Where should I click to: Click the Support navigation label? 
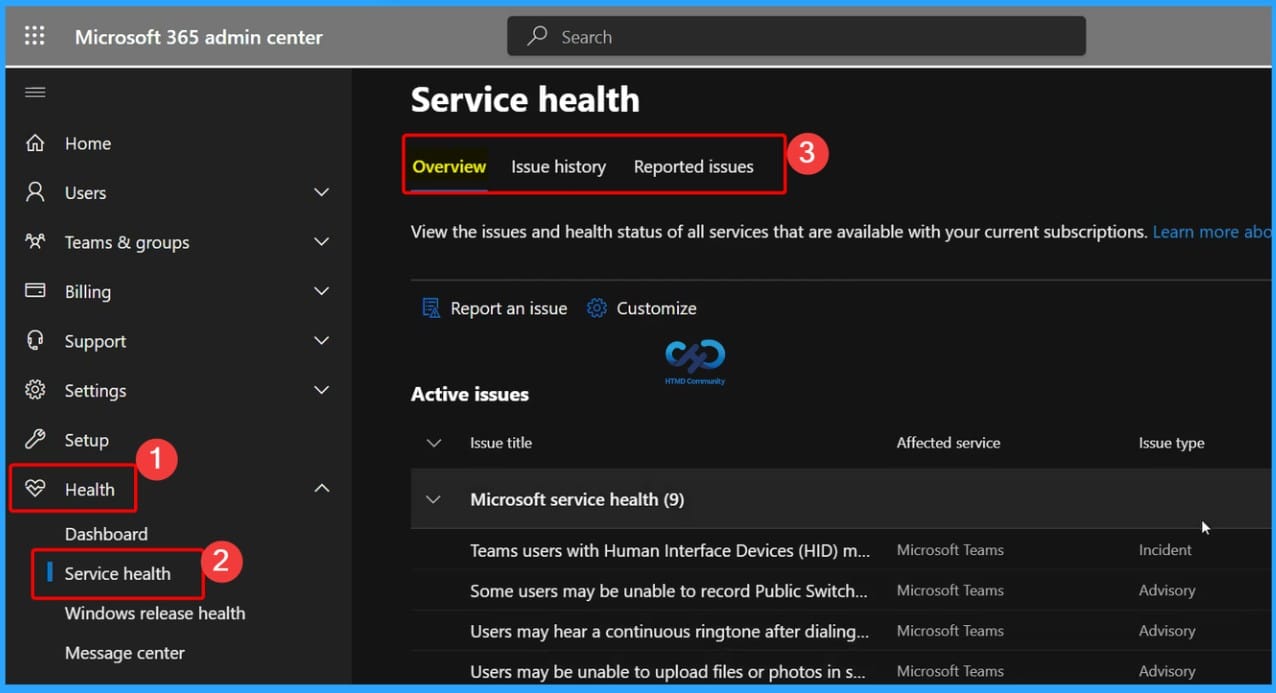tap(95, 341)
